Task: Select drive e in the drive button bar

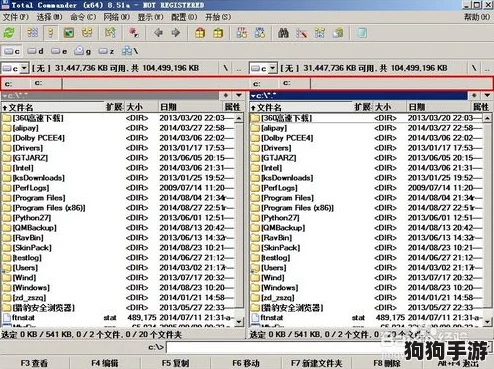Action: (59, 51)
